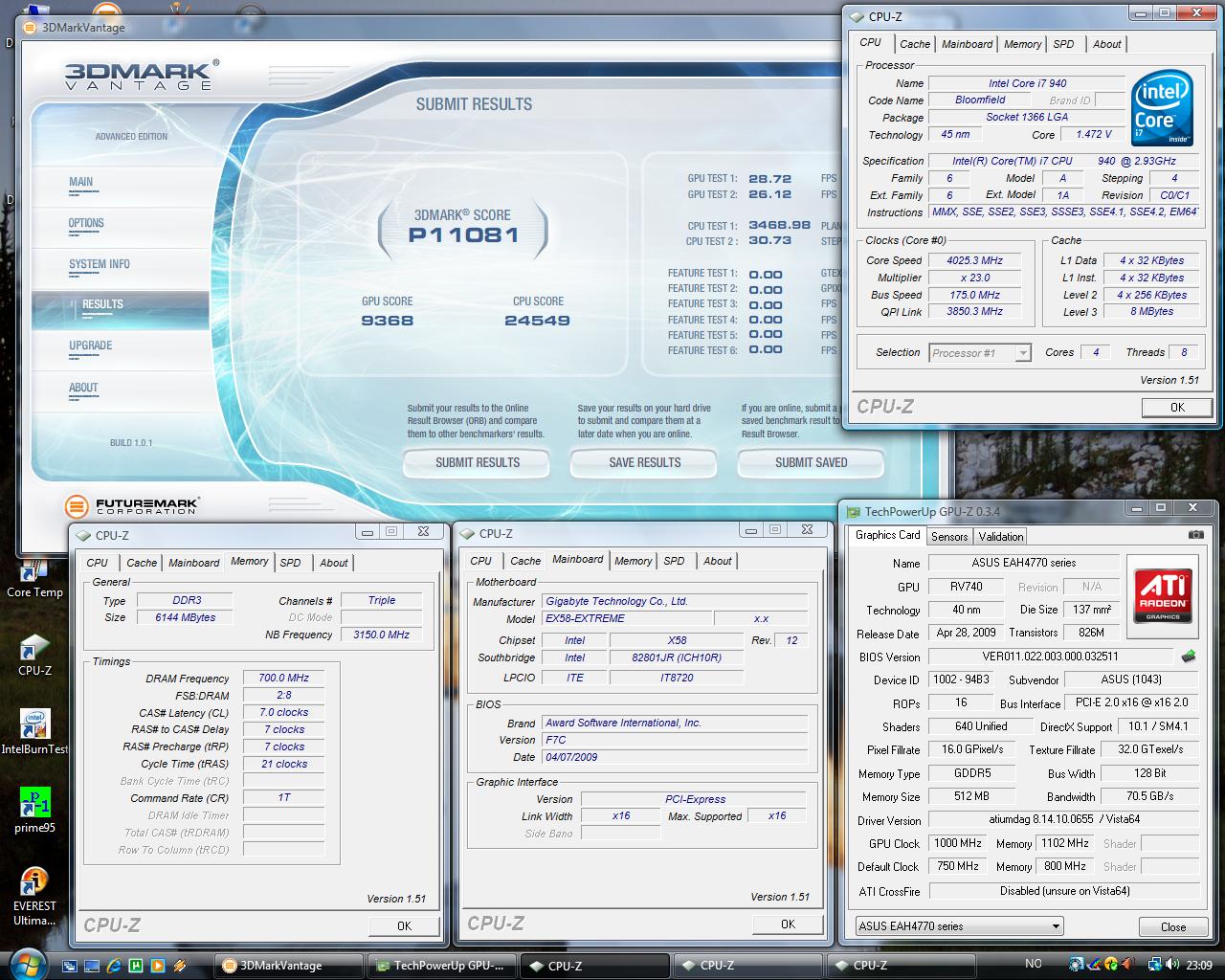Activate the TechPowerUp GPU-Z taskbar button
The height and width of the screenshot is (980, 1225).
(442, 966)
